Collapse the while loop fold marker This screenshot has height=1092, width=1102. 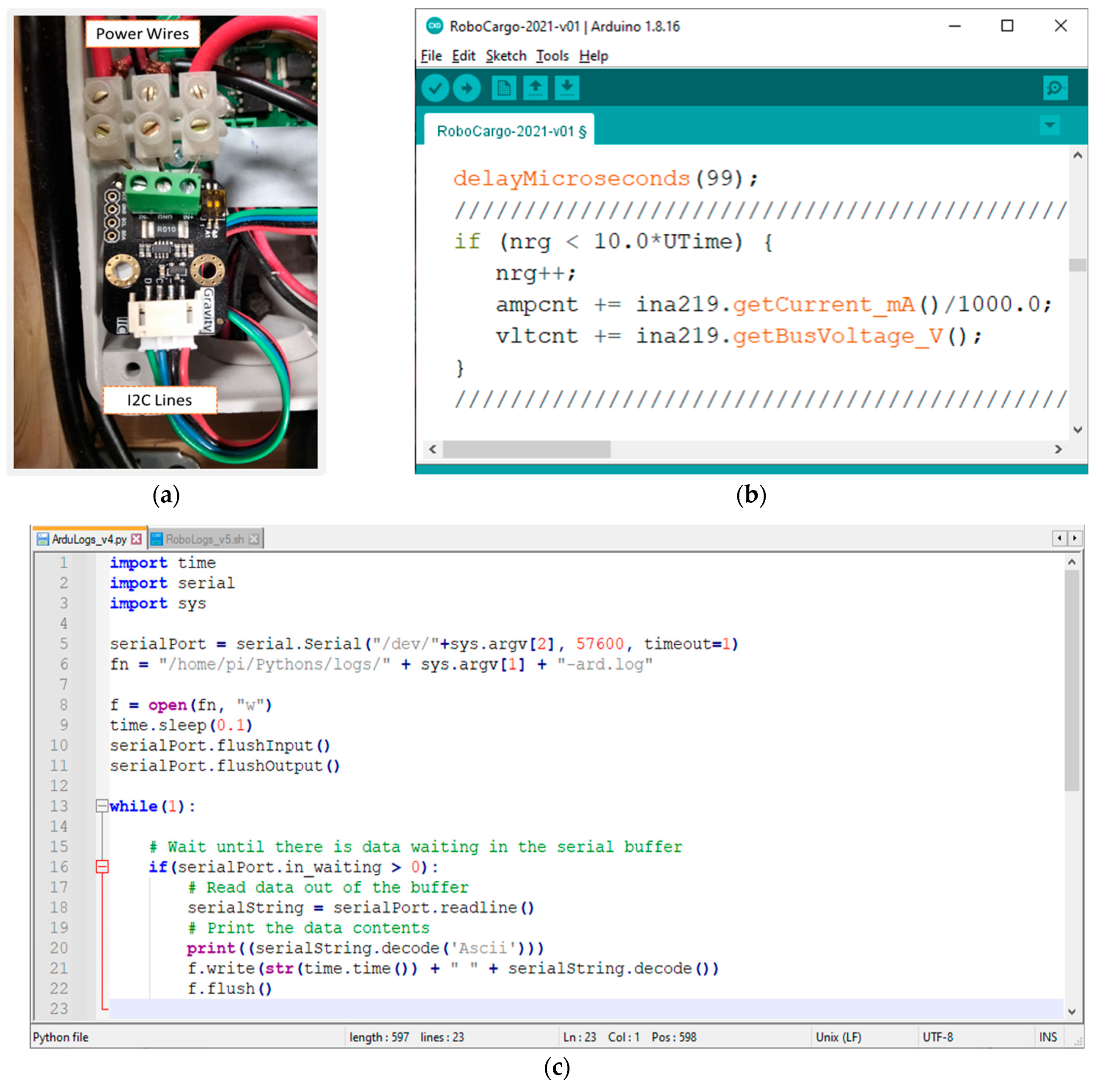[x=102, y=806]
